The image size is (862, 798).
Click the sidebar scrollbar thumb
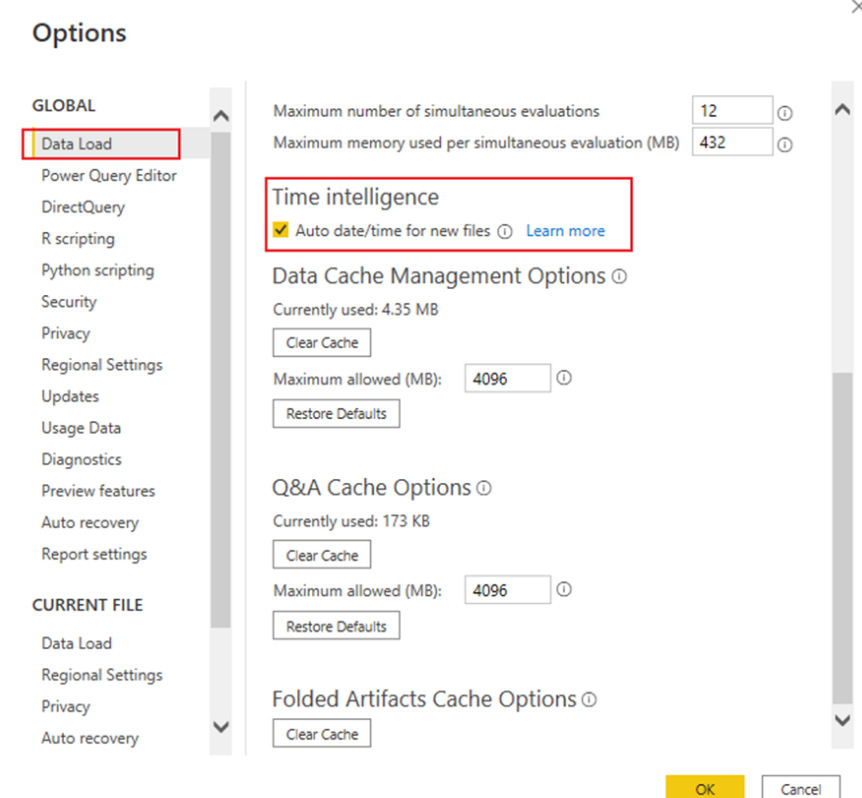221,379
